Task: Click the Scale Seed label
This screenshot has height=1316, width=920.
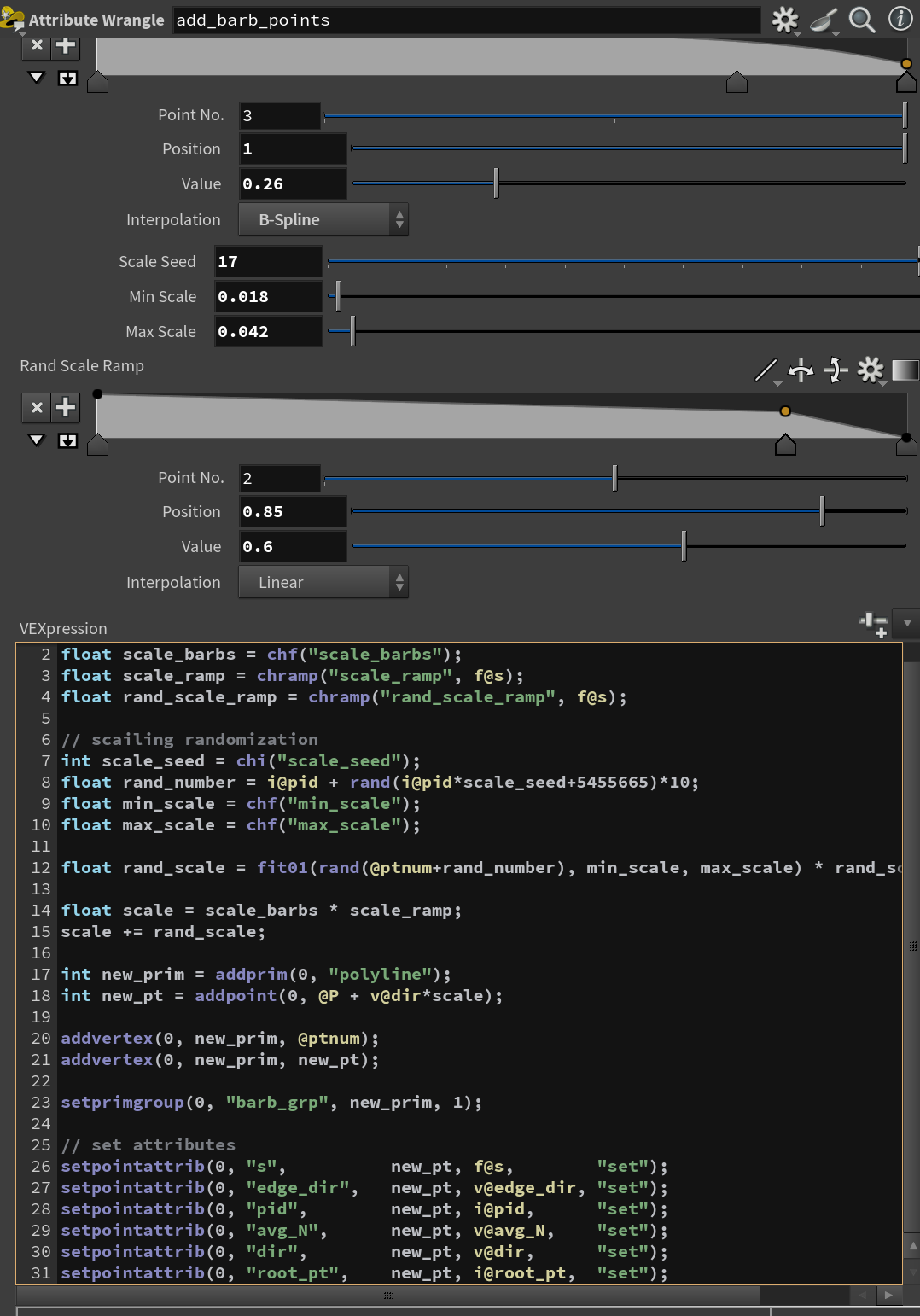Action: (157, 261)
